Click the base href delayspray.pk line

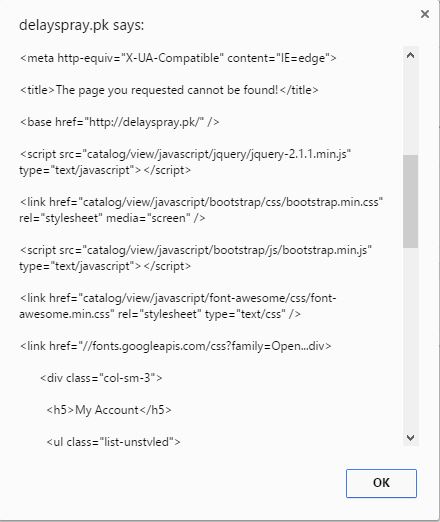[x=120, y=122]
